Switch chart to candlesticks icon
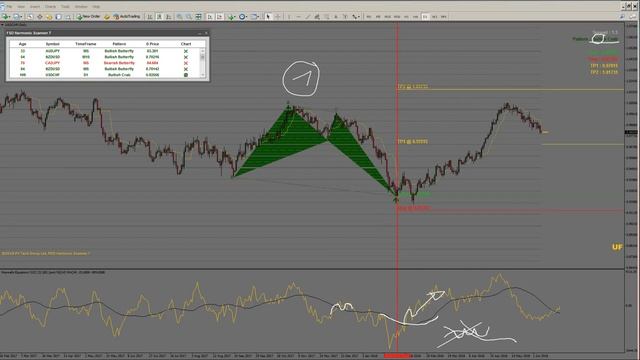640x360 pixels. (x=159, y=17)
